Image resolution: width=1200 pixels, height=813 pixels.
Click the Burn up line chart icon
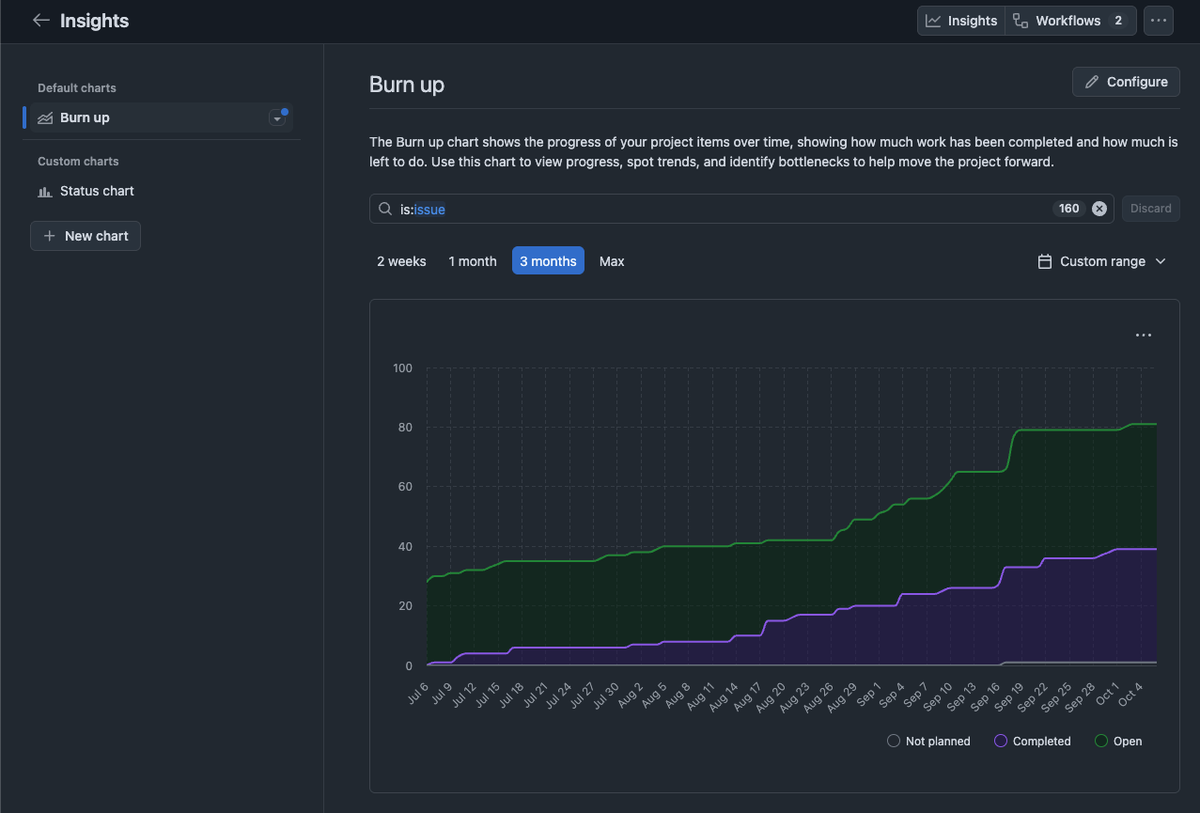(x=45, y=118)
